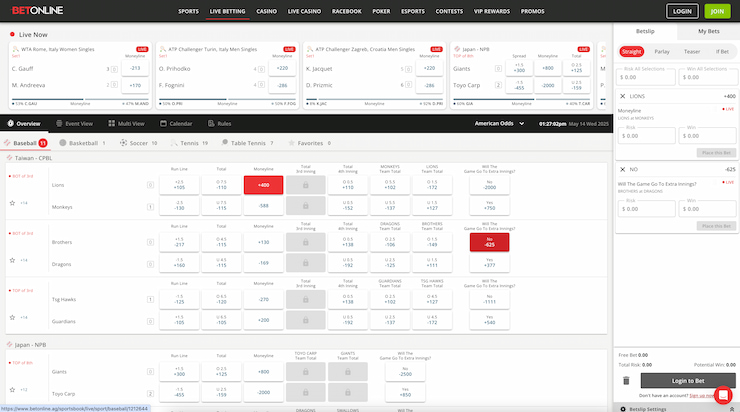Toggle Tsg Hawks moneyline -270 selection

(x=263, y=299)
